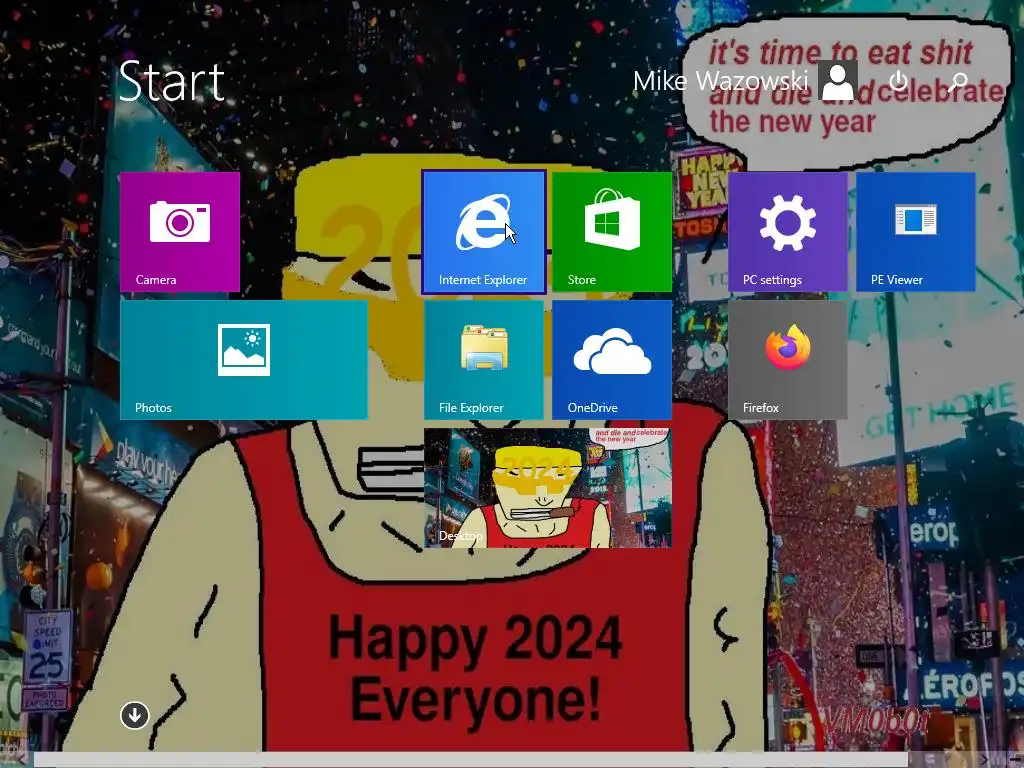Launch the PE Viewer tile
1024x768 pixels.
tap(916, 232)
